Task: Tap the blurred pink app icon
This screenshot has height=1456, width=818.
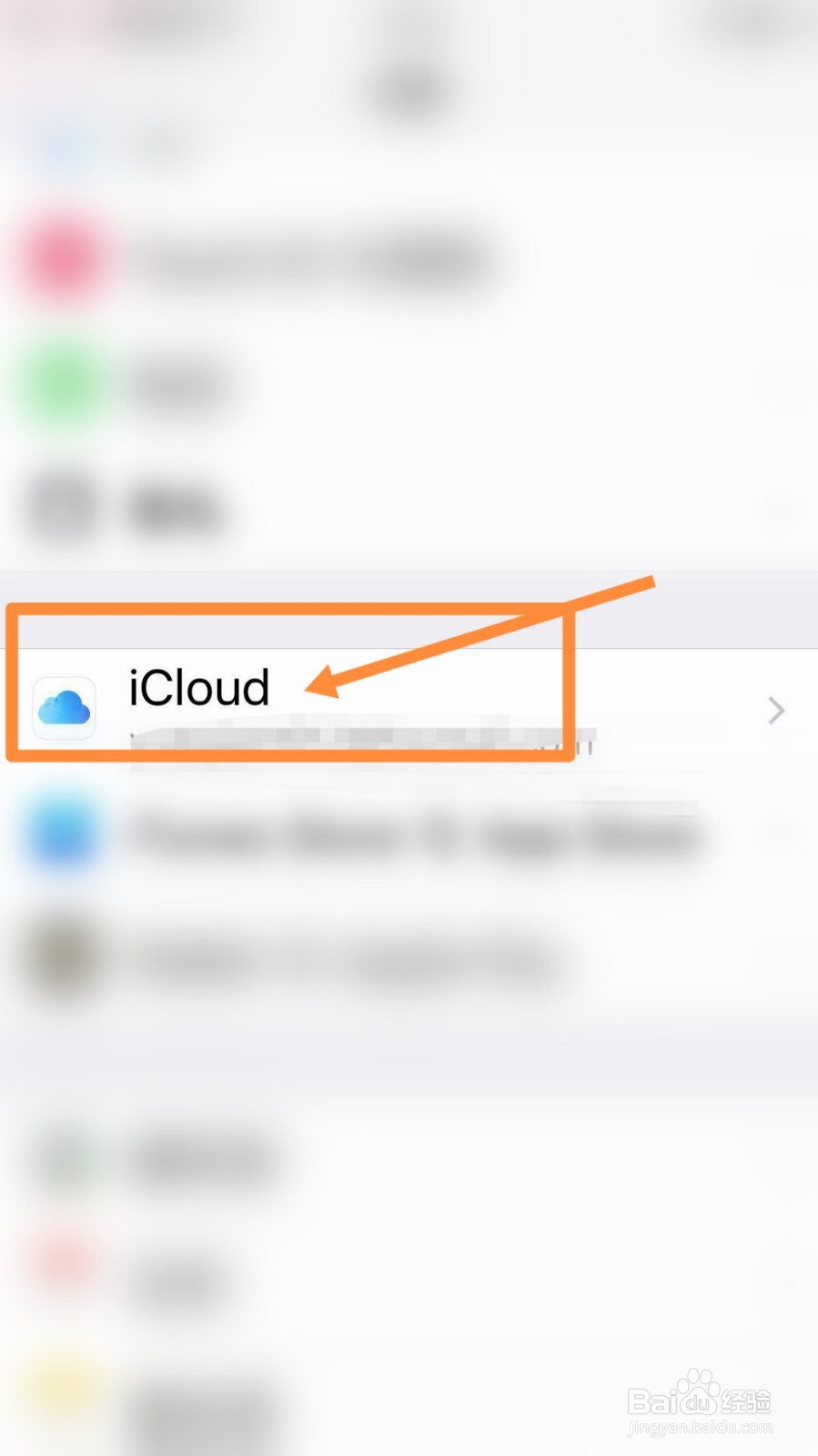Action: (64, 258)
